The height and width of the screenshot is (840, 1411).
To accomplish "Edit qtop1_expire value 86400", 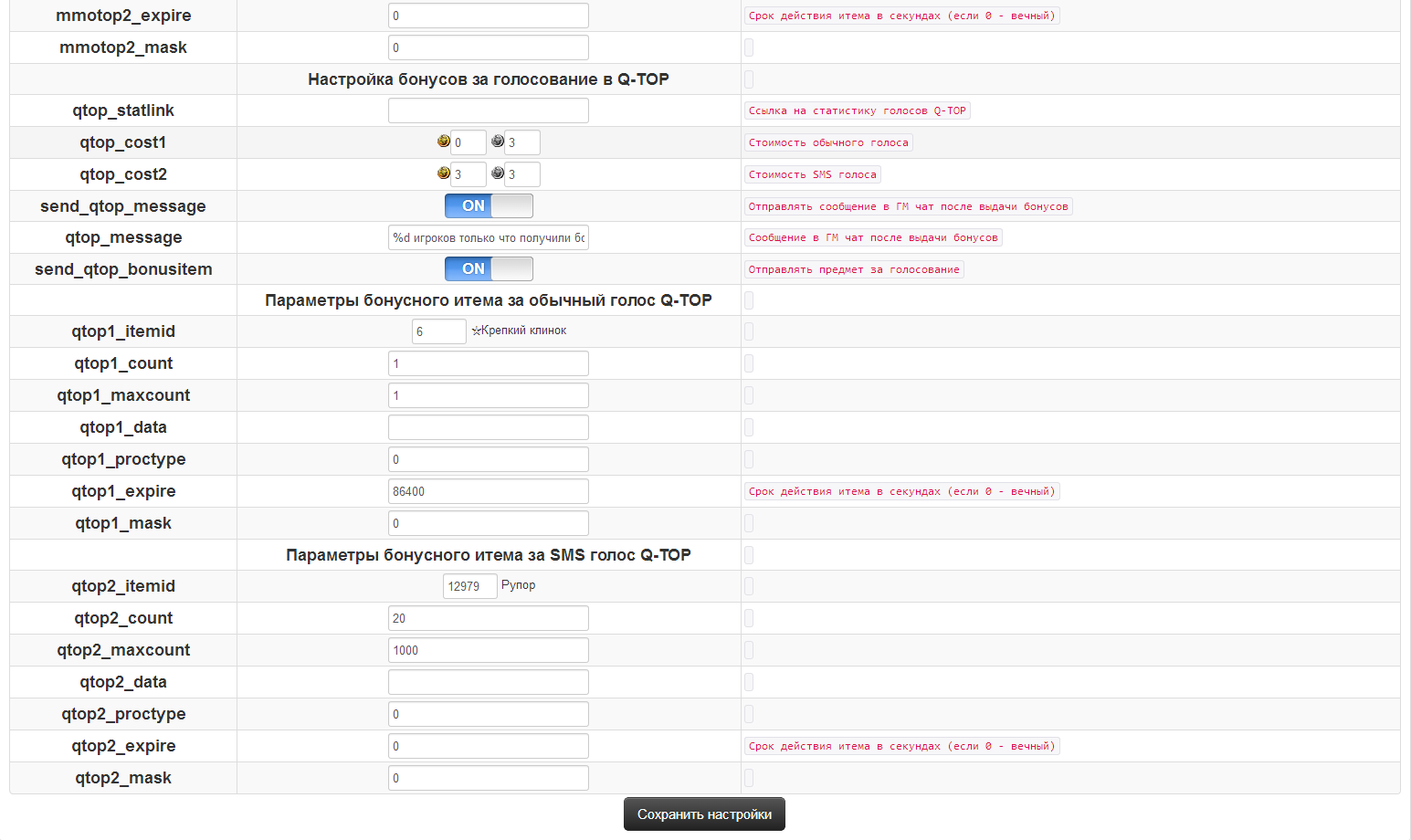I will 489,491.
